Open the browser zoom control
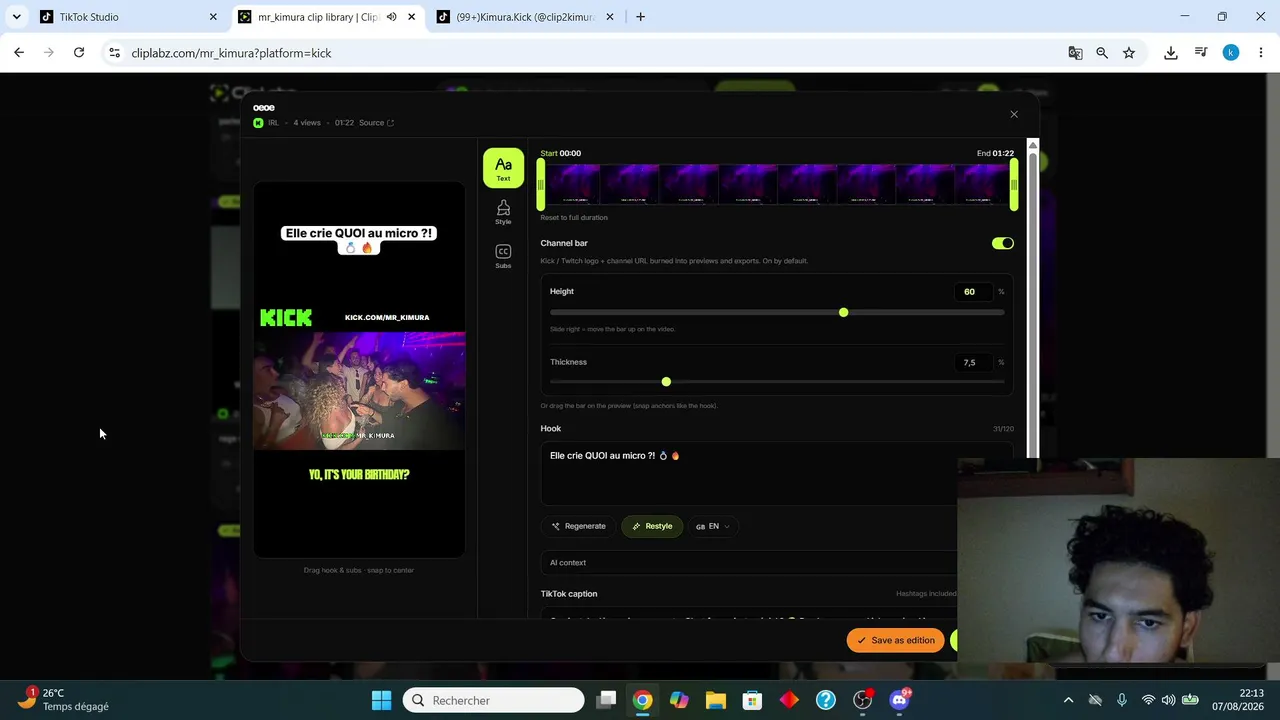Image resolution: width=1280 pixels, height=720 pixels. 1102,53
